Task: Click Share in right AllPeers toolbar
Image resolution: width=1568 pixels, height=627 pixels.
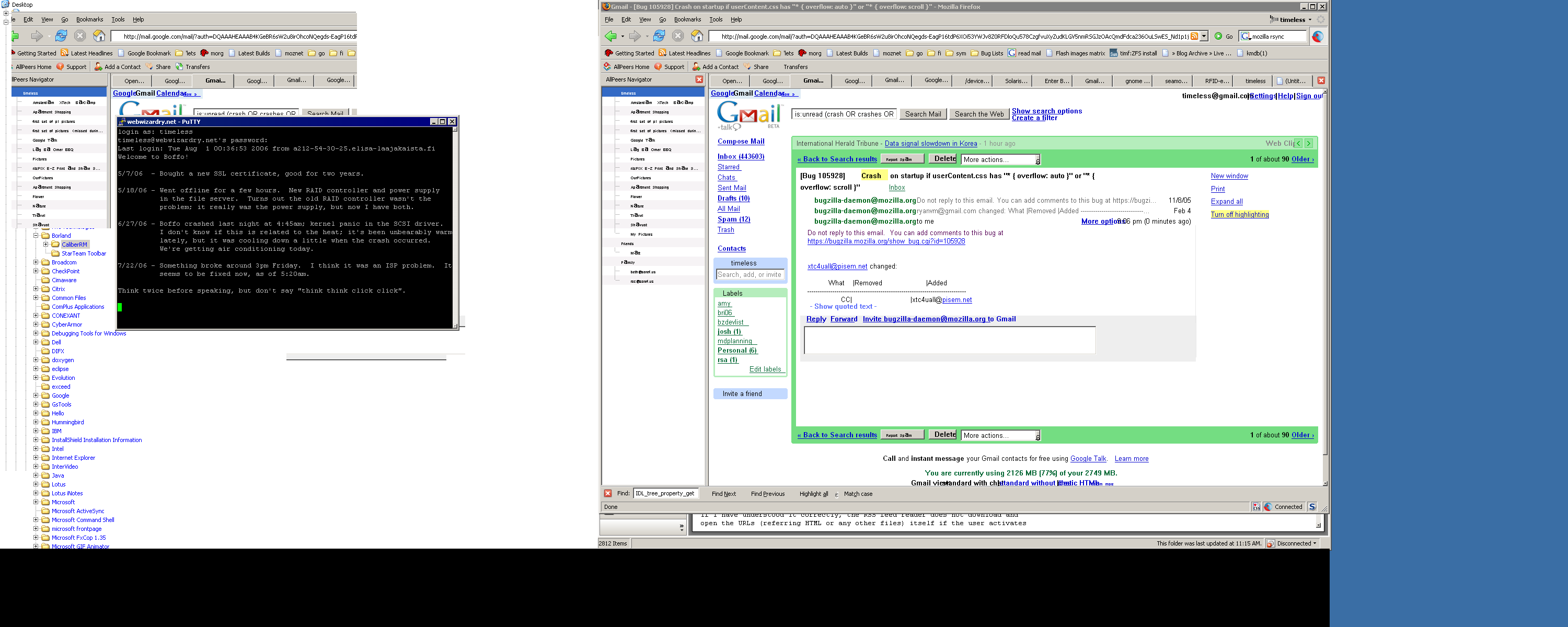Action: (x=756, y=67)
